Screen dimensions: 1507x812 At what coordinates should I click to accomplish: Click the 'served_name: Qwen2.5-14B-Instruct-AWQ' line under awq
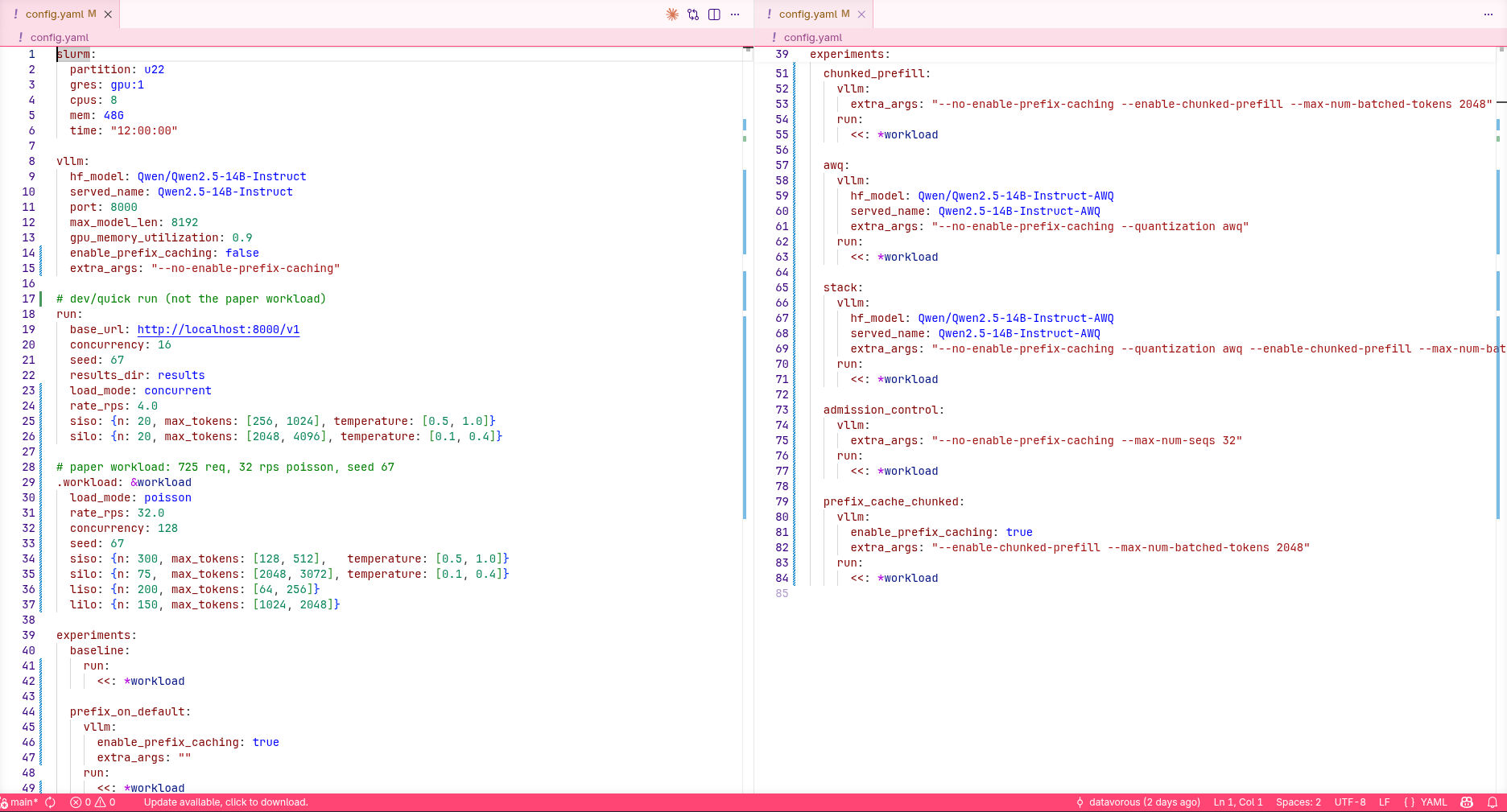(x=975, y=211)
